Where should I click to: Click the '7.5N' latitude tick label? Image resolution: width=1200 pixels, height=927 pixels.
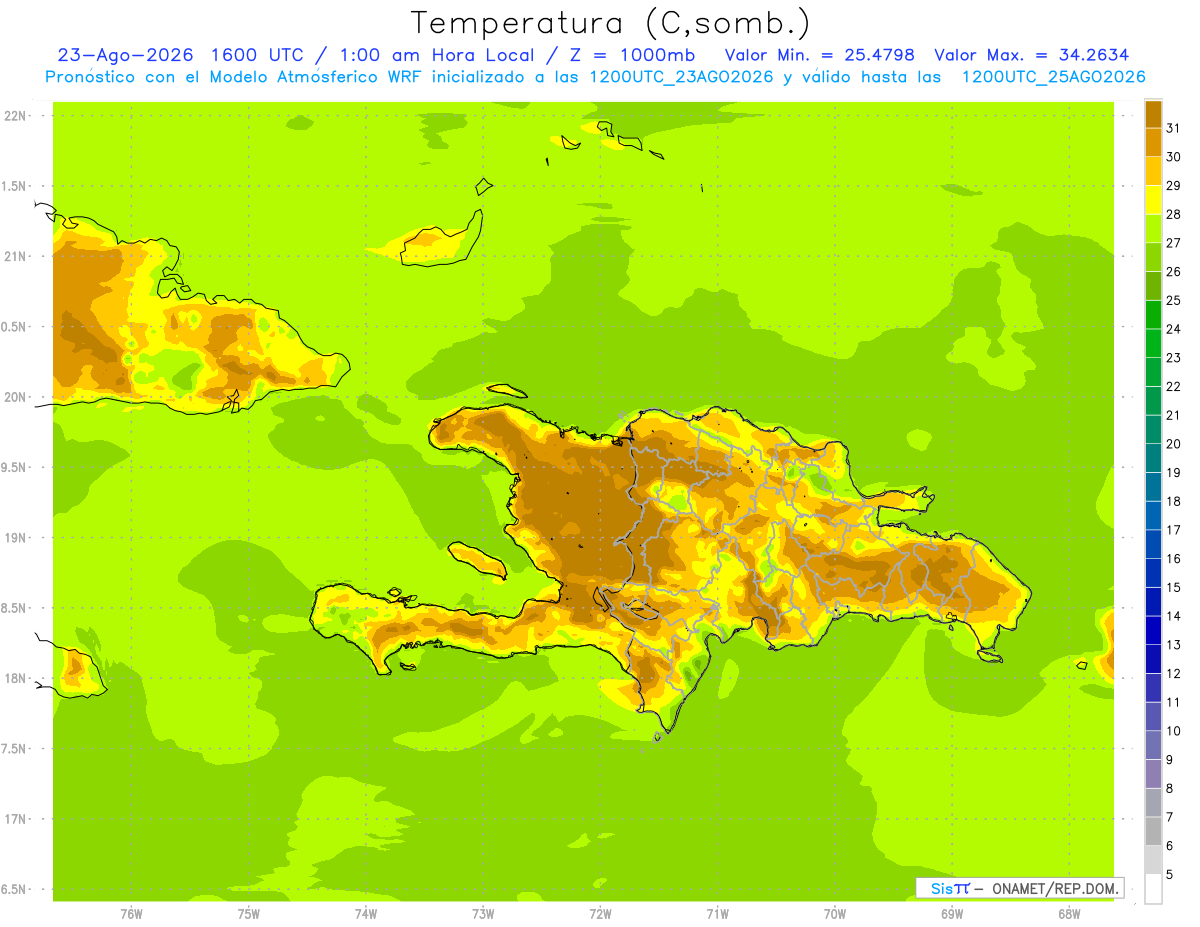(15, 749)
